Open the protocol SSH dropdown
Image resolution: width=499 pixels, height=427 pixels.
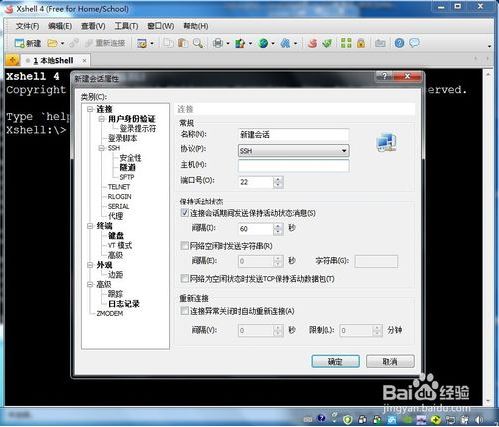point(294,151)
